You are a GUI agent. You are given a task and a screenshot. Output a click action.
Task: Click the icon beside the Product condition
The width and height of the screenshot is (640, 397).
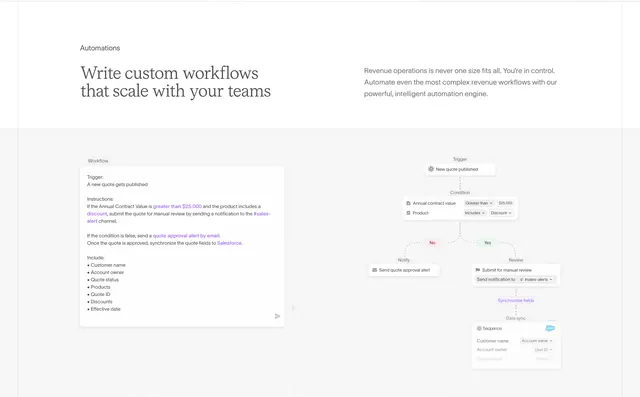click(408, 213)
